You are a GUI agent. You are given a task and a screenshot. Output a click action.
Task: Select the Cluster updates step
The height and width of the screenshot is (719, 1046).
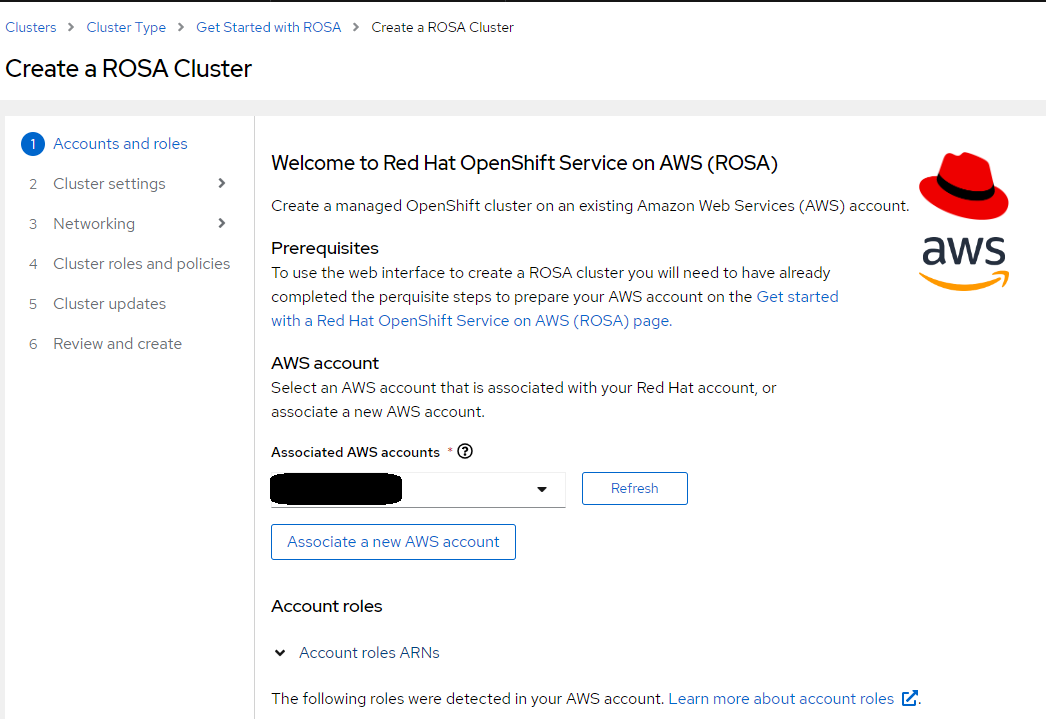click(109, 303)
